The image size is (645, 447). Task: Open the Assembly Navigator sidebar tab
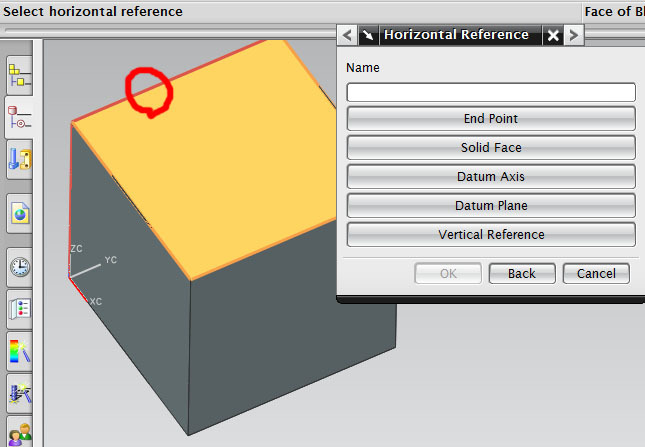[19, 76]
